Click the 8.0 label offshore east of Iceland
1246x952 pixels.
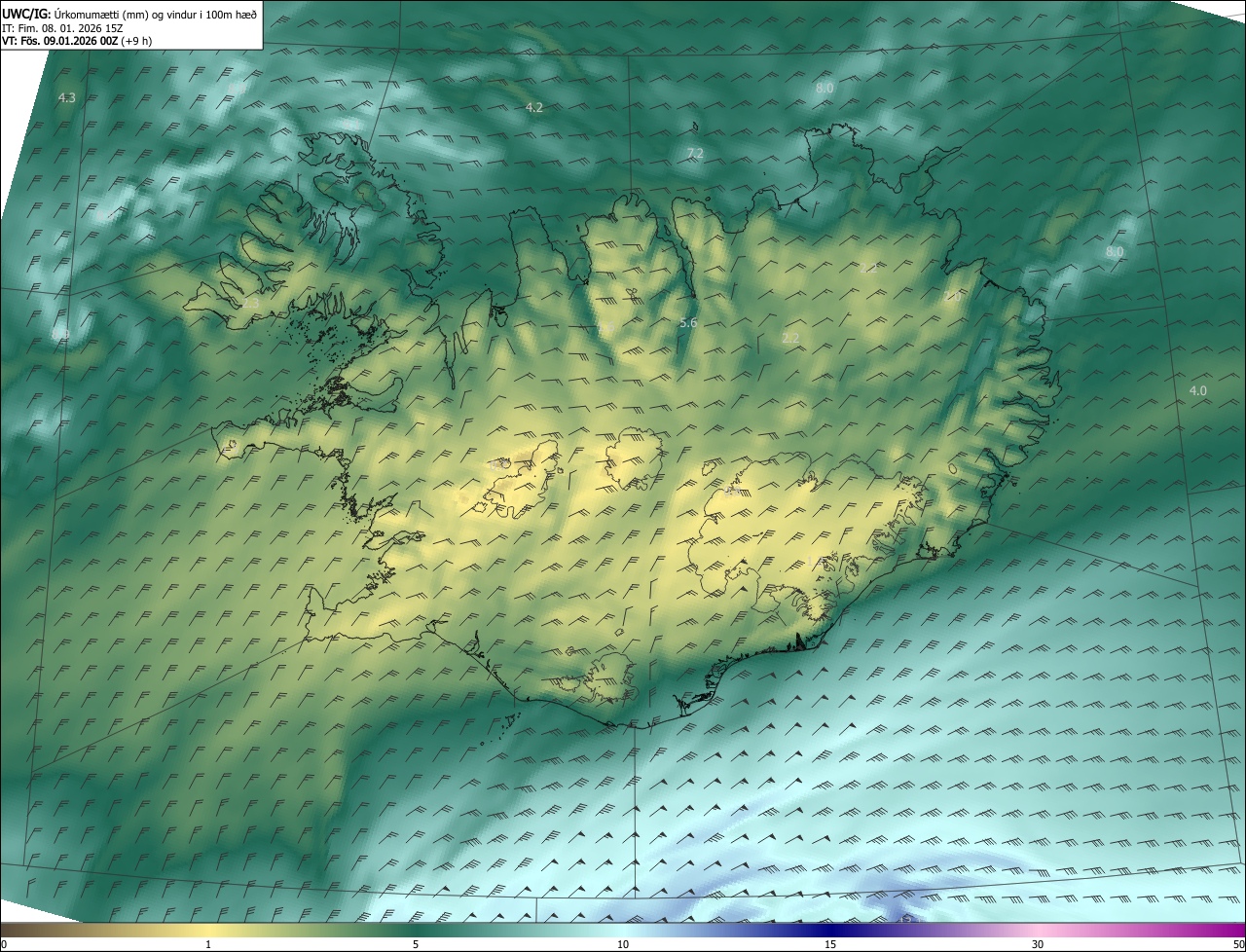(1115, 252)
